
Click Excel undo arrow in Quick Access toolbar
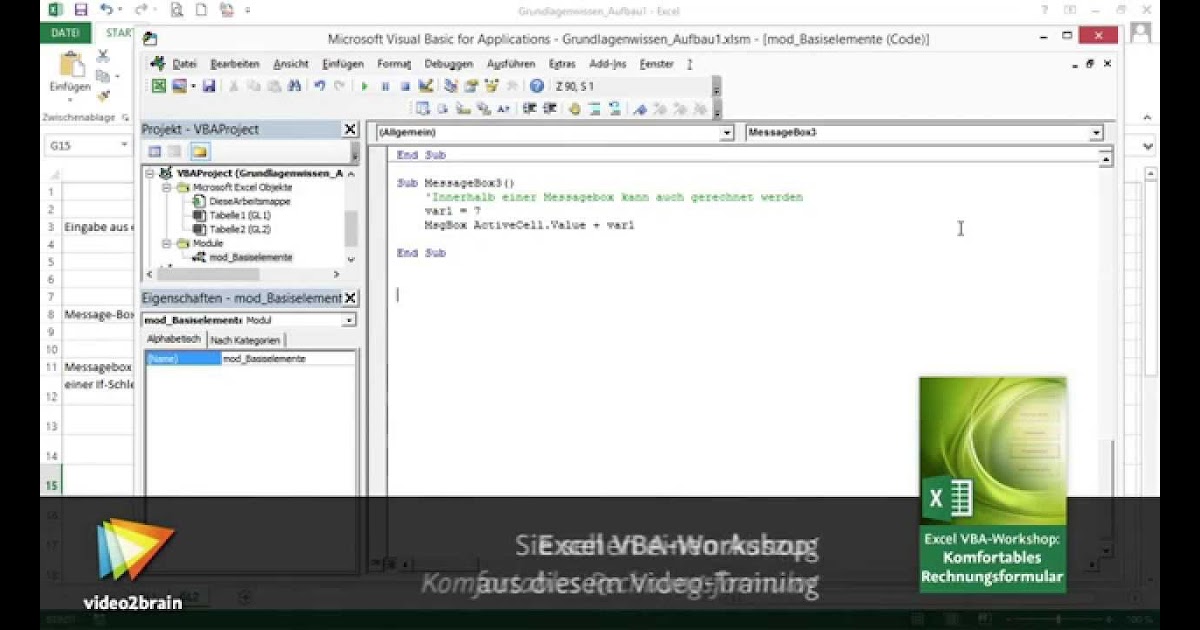[106, 10]
